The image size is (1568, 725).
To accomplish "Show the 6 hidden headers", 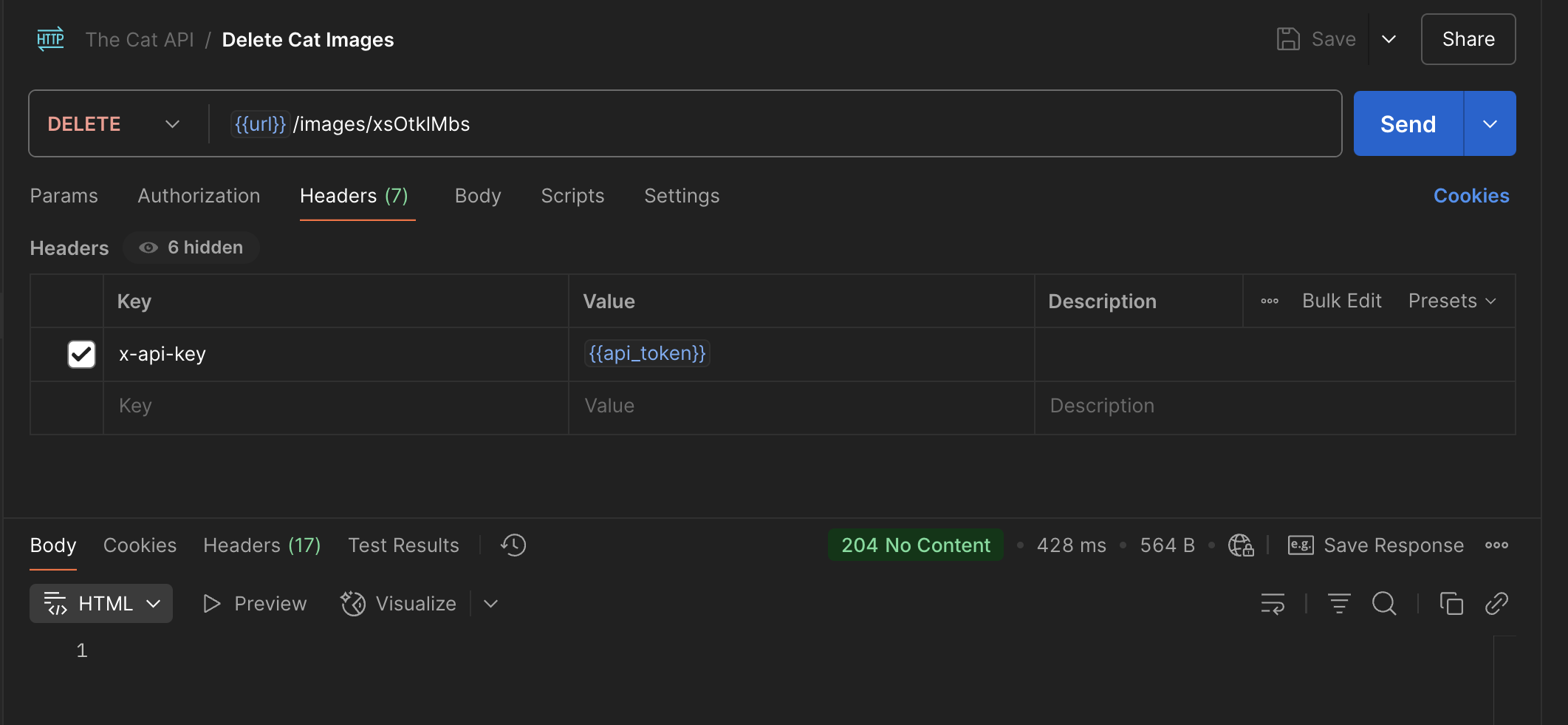I will [191, 248].
